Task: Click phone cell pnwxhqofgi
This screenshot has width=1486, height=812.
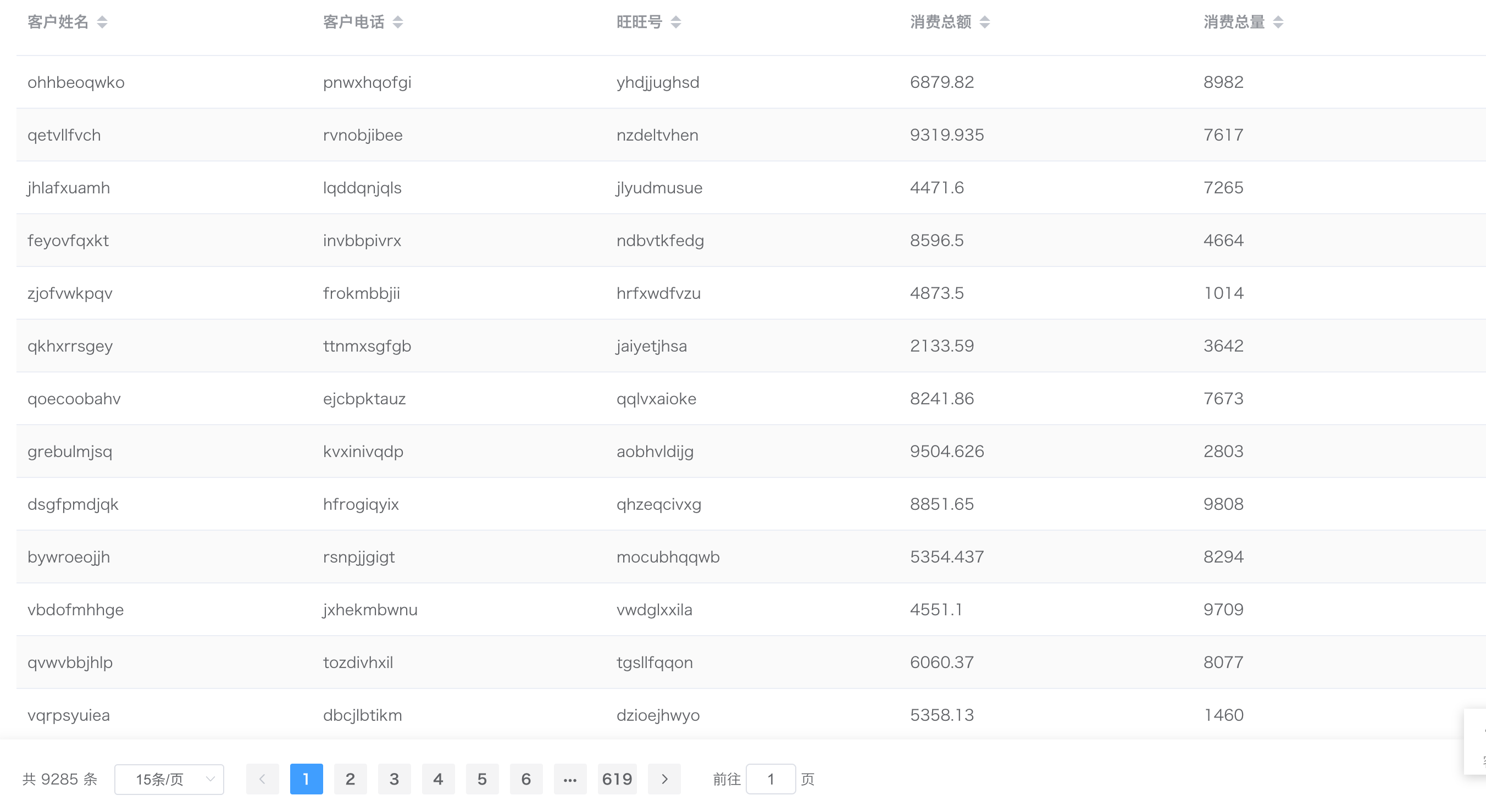Action: pos(368,82)
